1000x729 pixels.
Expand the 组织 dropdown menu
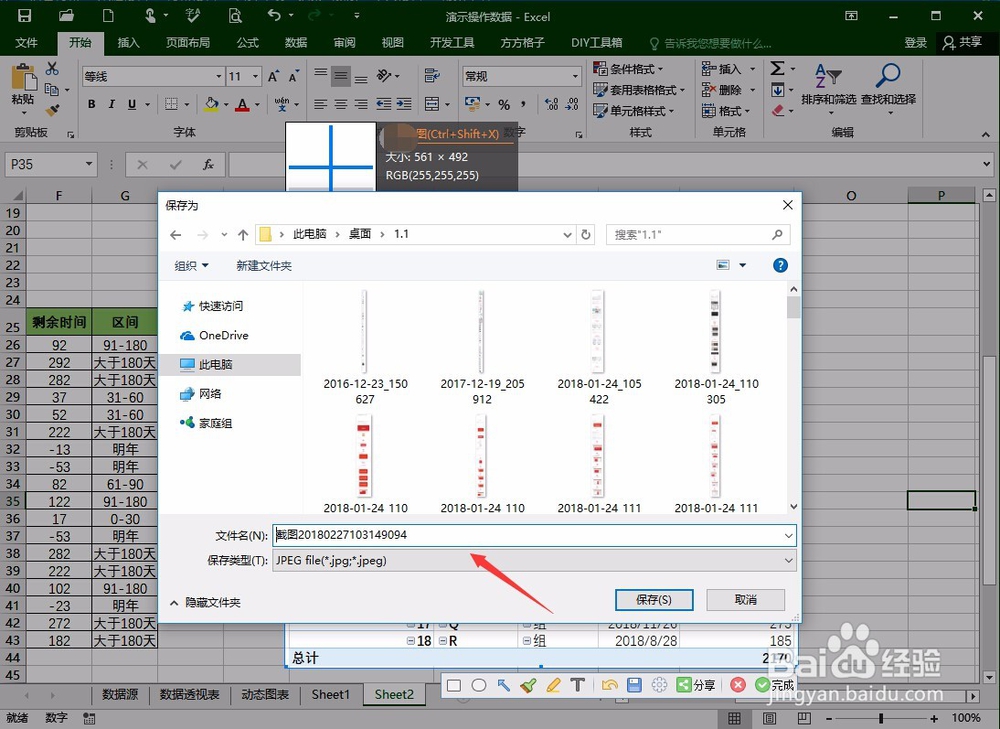(x=191, y=266)
